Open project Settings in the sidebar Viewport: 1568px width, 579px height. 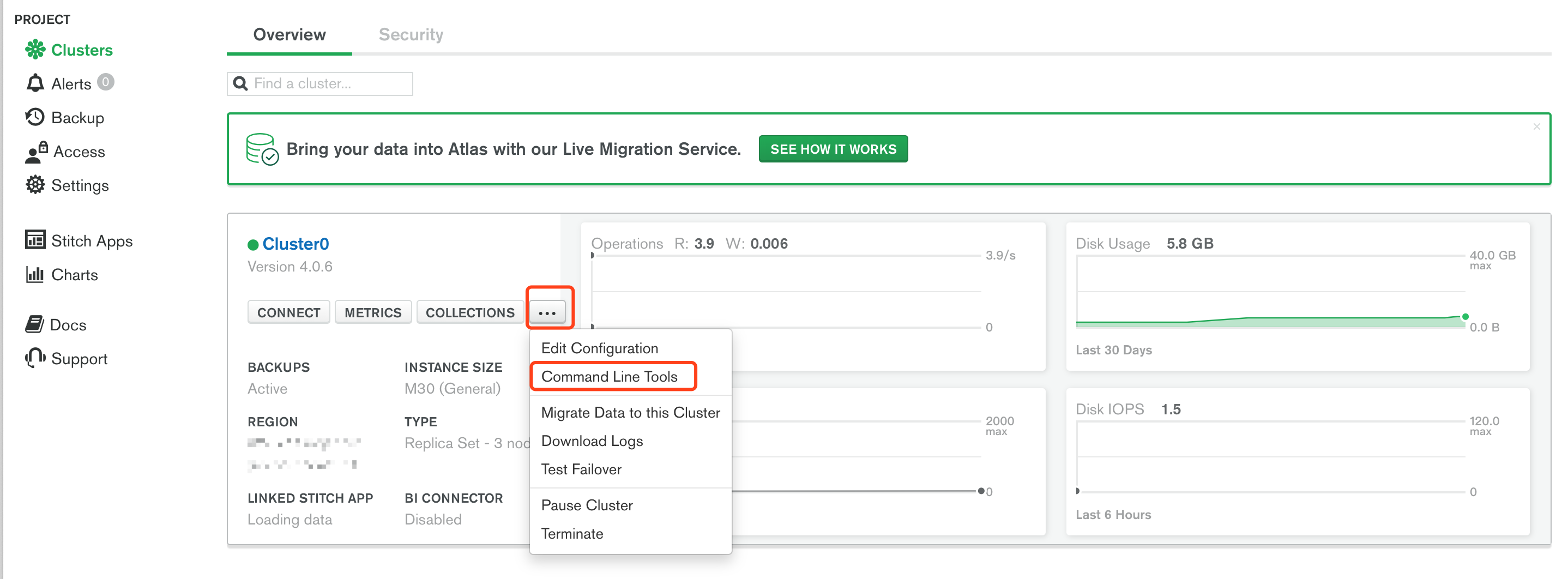click(x=80, y=185)
